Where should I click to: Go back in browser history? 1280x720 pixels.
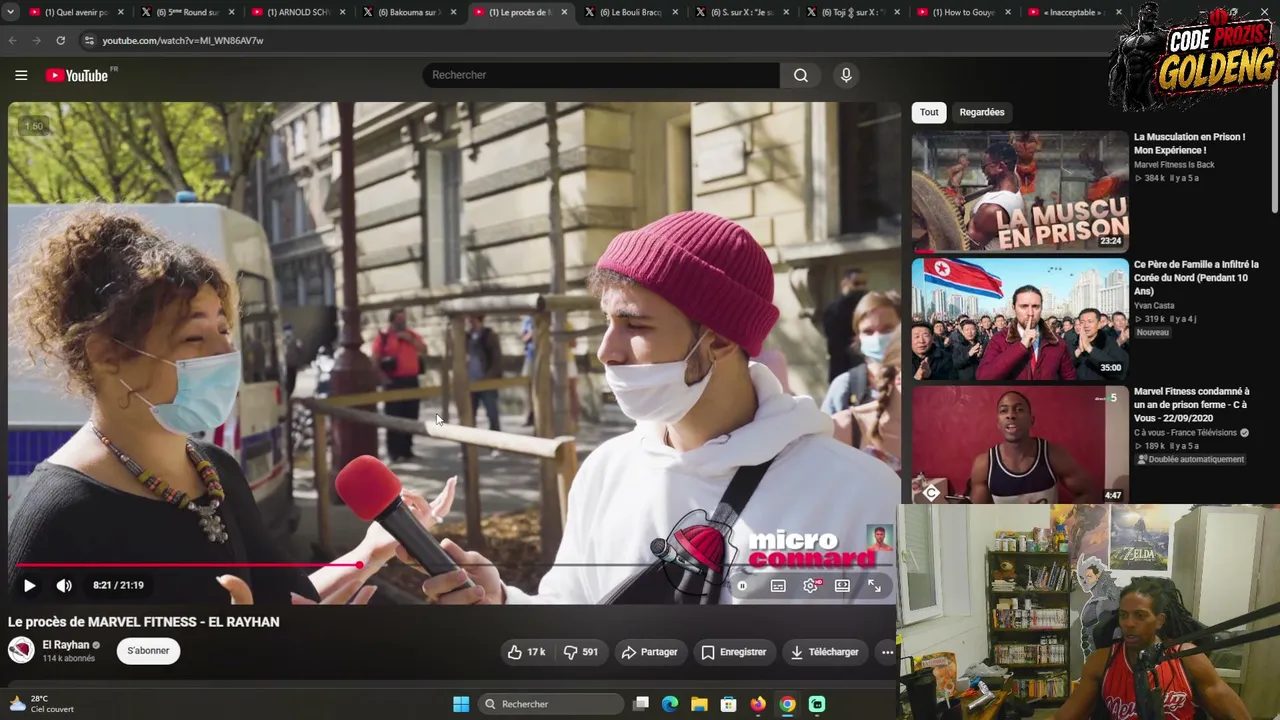[x=12, y=40]
